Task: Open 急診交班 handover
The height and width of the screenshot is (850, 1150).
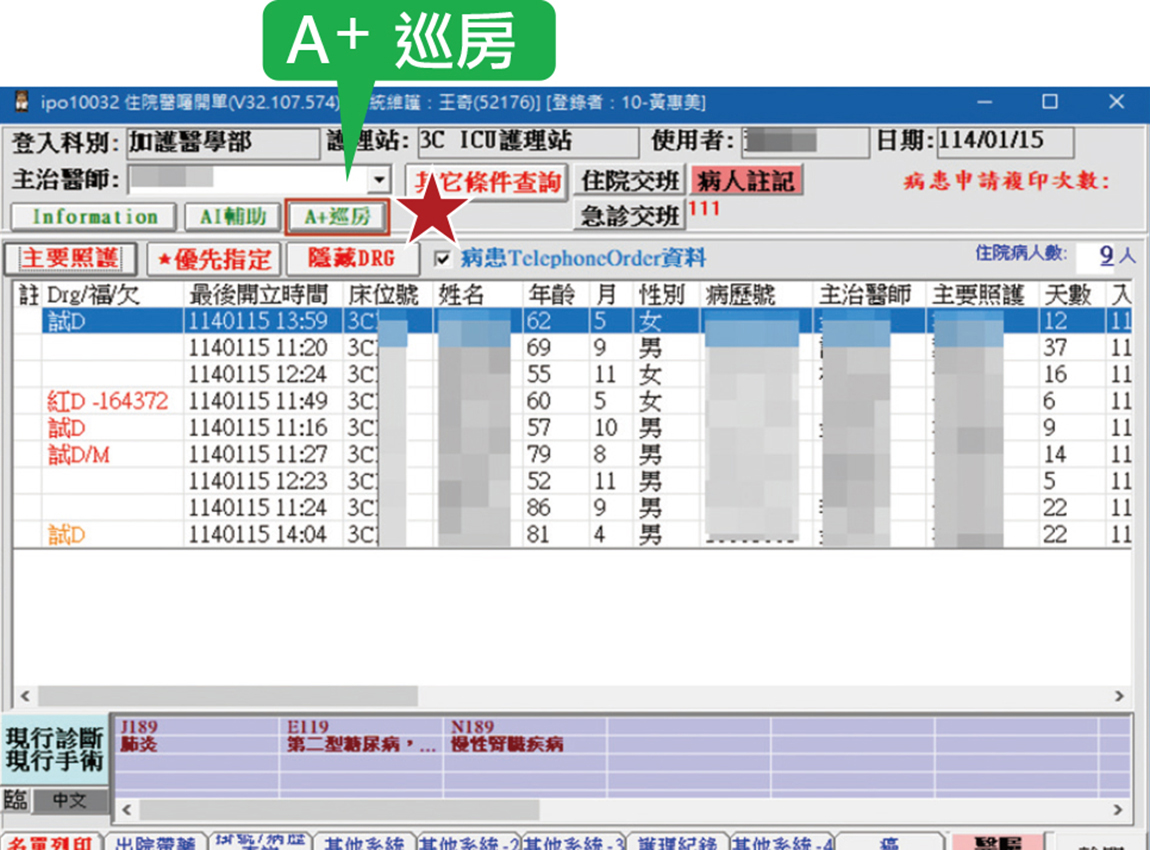Action: click(x=630, y=215)
